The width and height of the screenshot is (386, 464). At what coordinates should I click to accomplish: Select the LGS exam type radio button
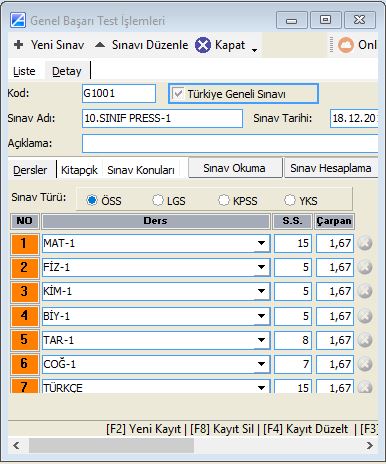158,200
